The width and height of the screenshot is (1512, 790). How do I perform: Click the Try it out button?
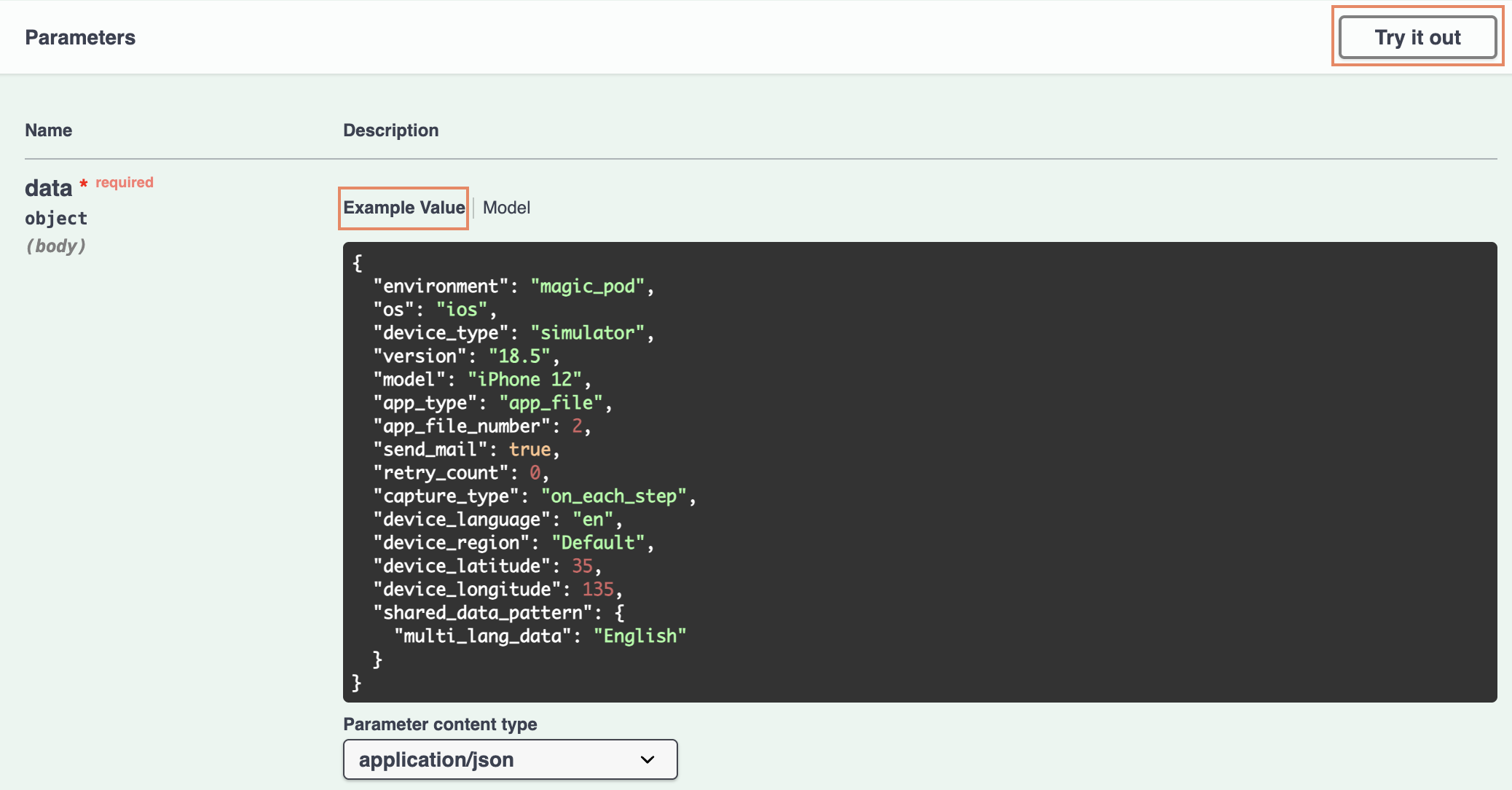tap(1417, 37)
